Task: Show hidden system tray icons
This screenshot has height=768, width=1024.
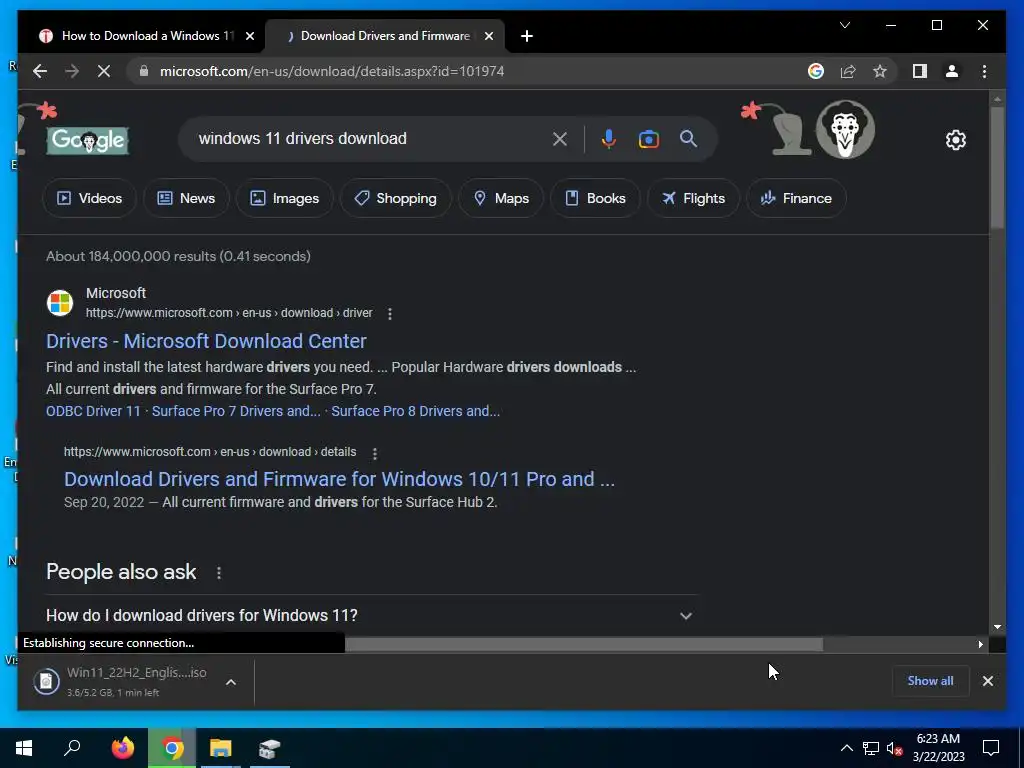Action: click(846, 748)
